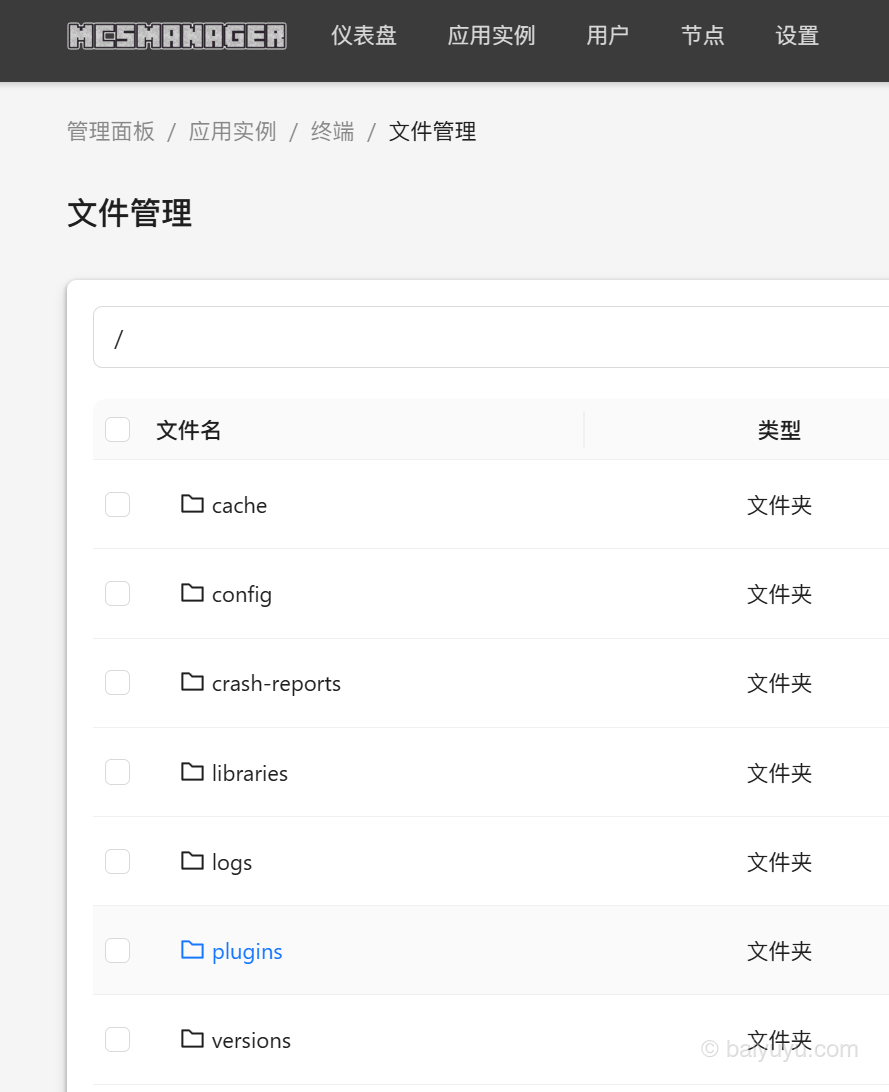Switch to 用户 in the navigation bar
This screenshot has height=1092, width=889.
pos(607,35)
